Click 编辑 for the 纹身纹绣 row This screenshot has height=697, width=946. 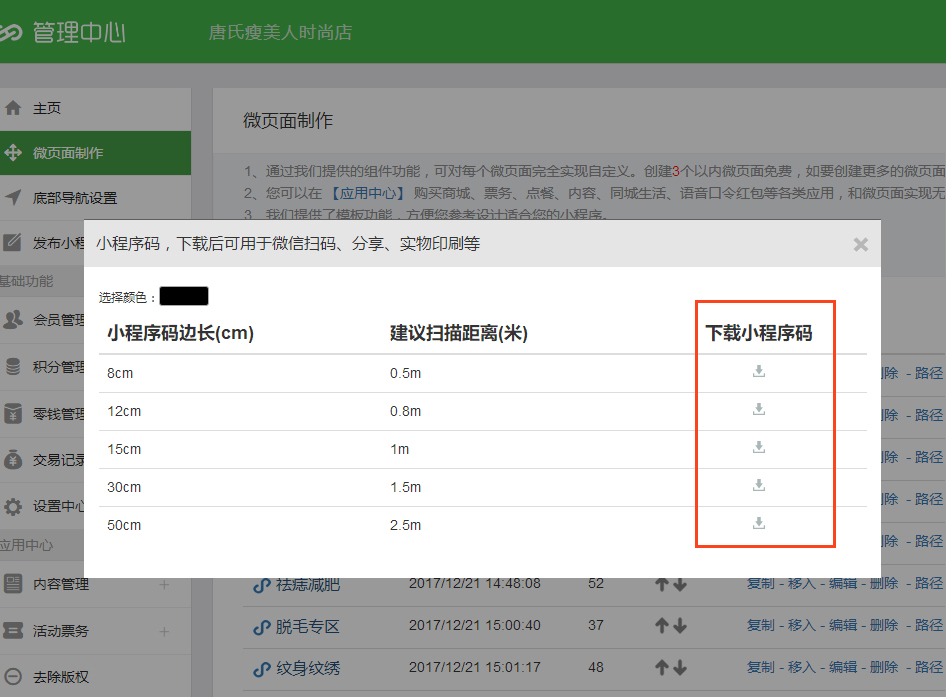(843, 667)
